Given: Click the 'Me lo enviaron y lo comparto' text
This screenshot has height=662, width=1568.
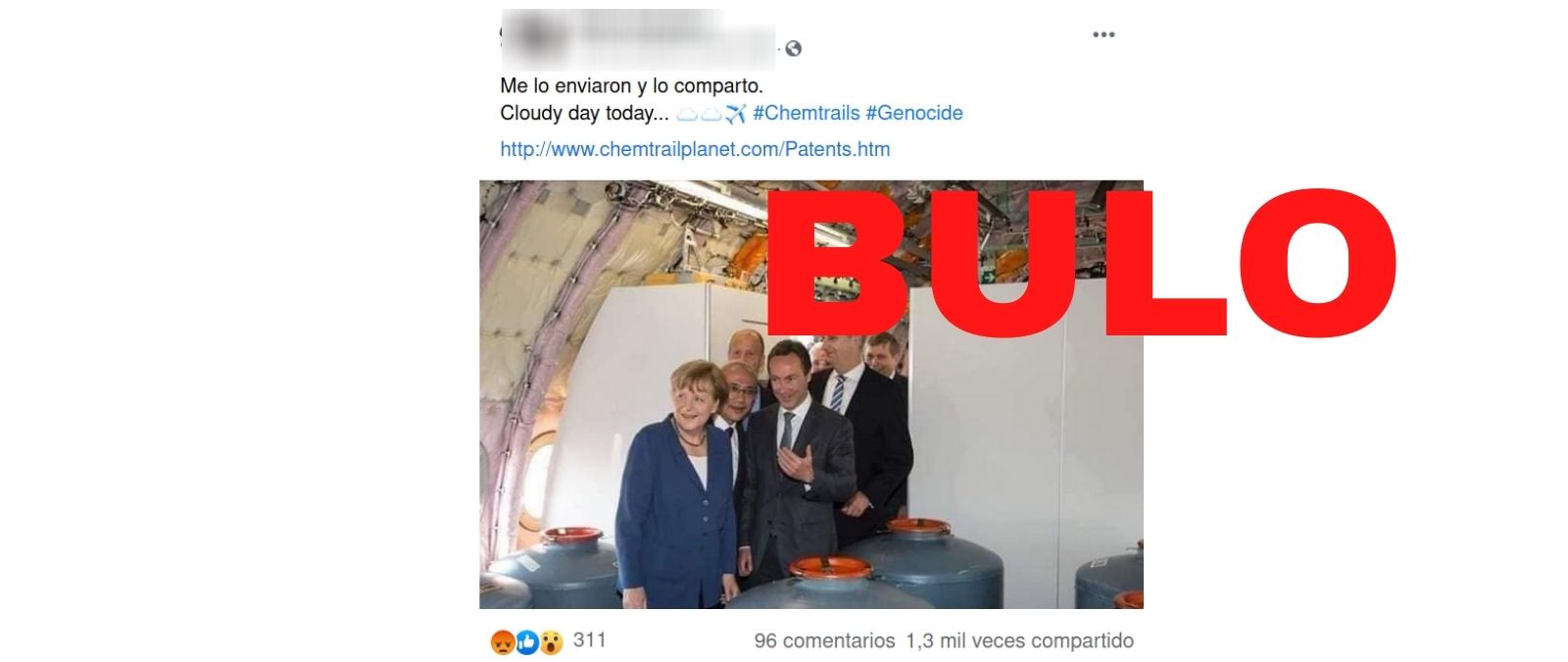Looking at the screenshot, I should 631,85.
